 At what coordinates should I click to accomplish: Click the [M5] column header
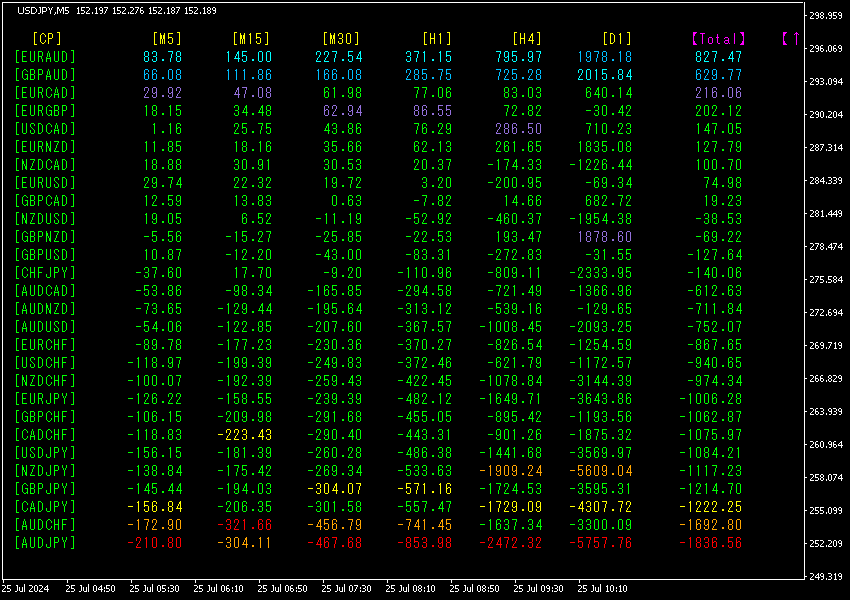point(167,38)
